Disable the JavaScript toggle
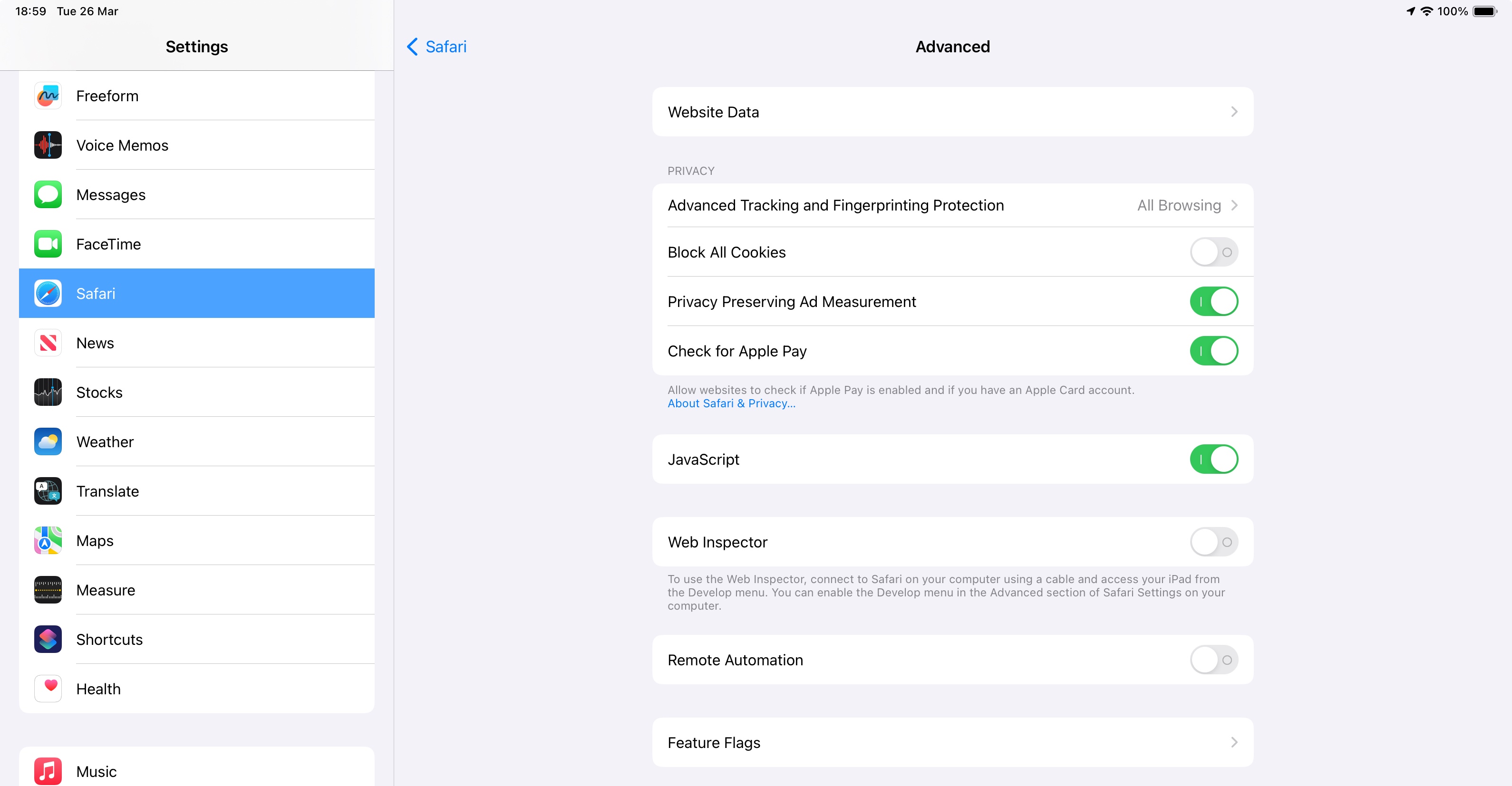 point(1213,459)
